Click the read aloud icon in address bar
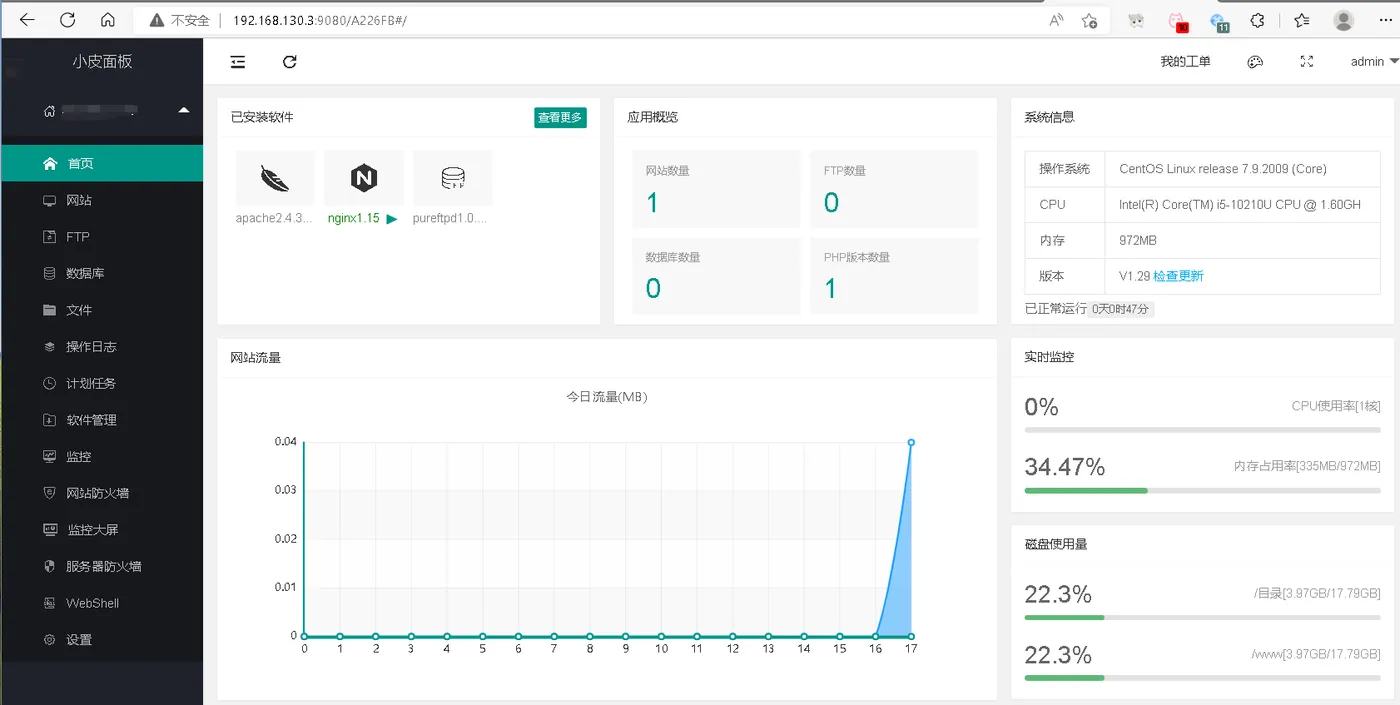This screenshot has width=1400, height=705. tap(1056, 20)
